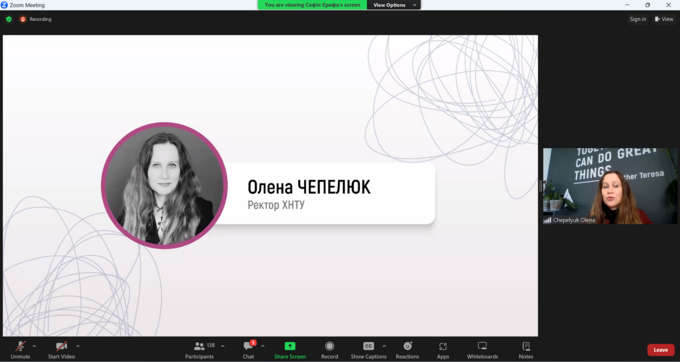Click the green encryption shield icon
The width and height of the screenshot is (680, 362).
9,19
